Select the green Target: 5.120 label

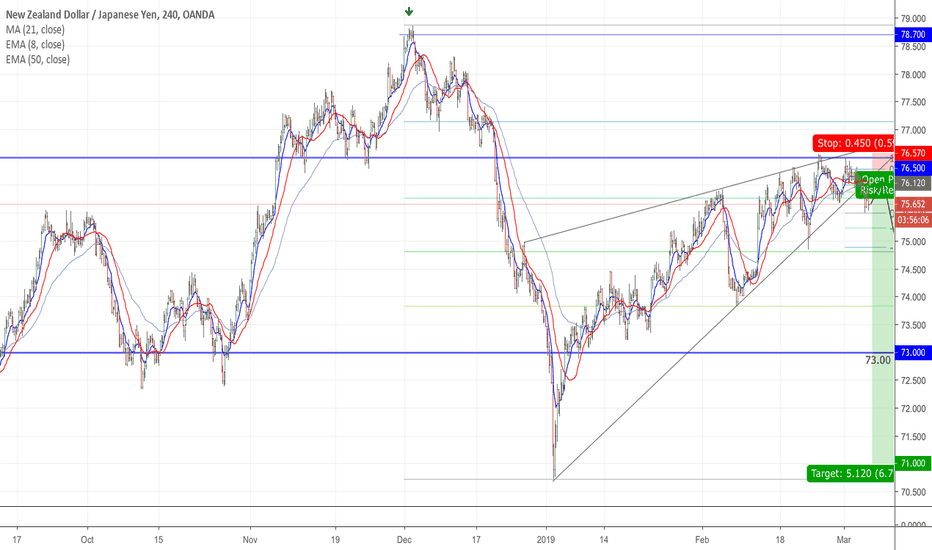tap(851, 474)
